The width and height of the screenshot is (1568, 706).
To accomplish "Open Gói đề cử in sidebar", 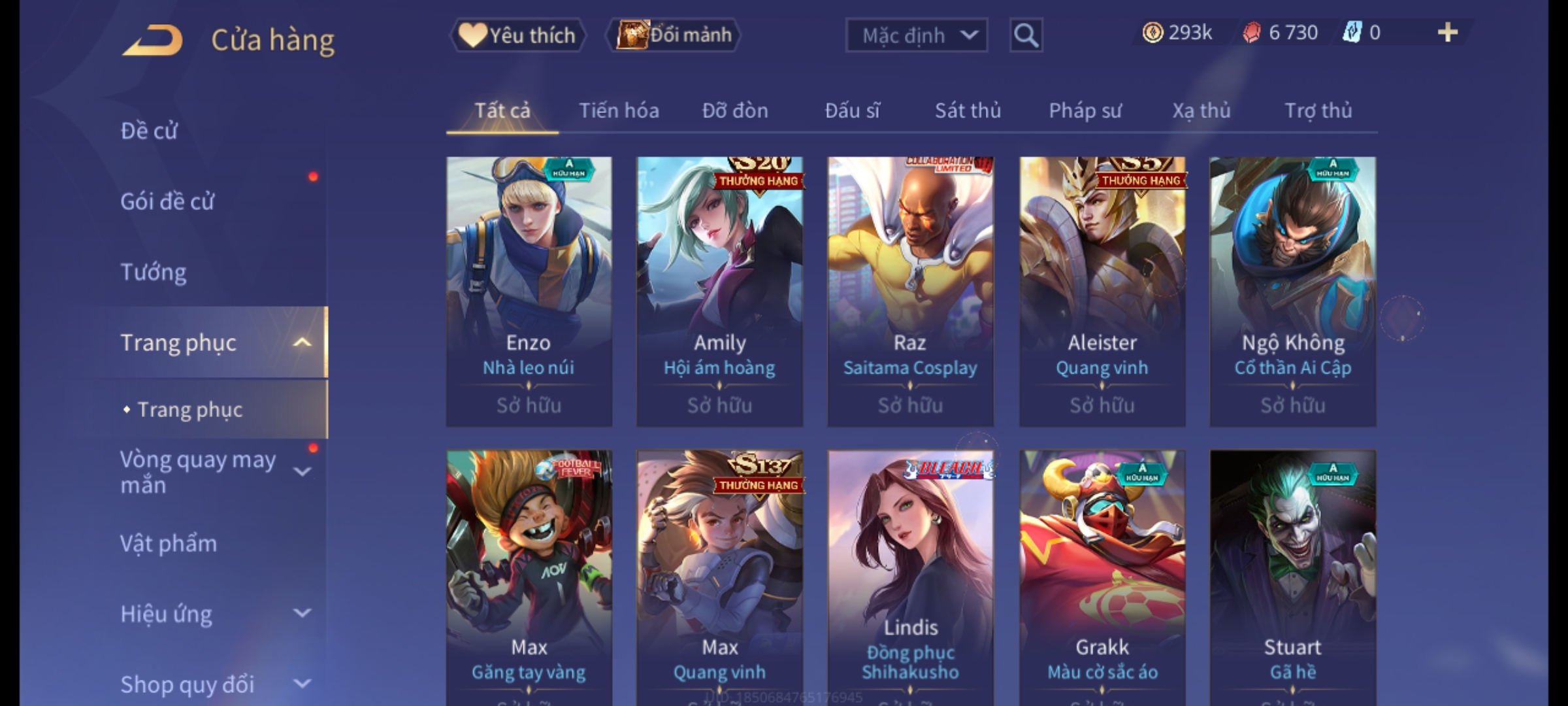I will (x=167, y=201).
